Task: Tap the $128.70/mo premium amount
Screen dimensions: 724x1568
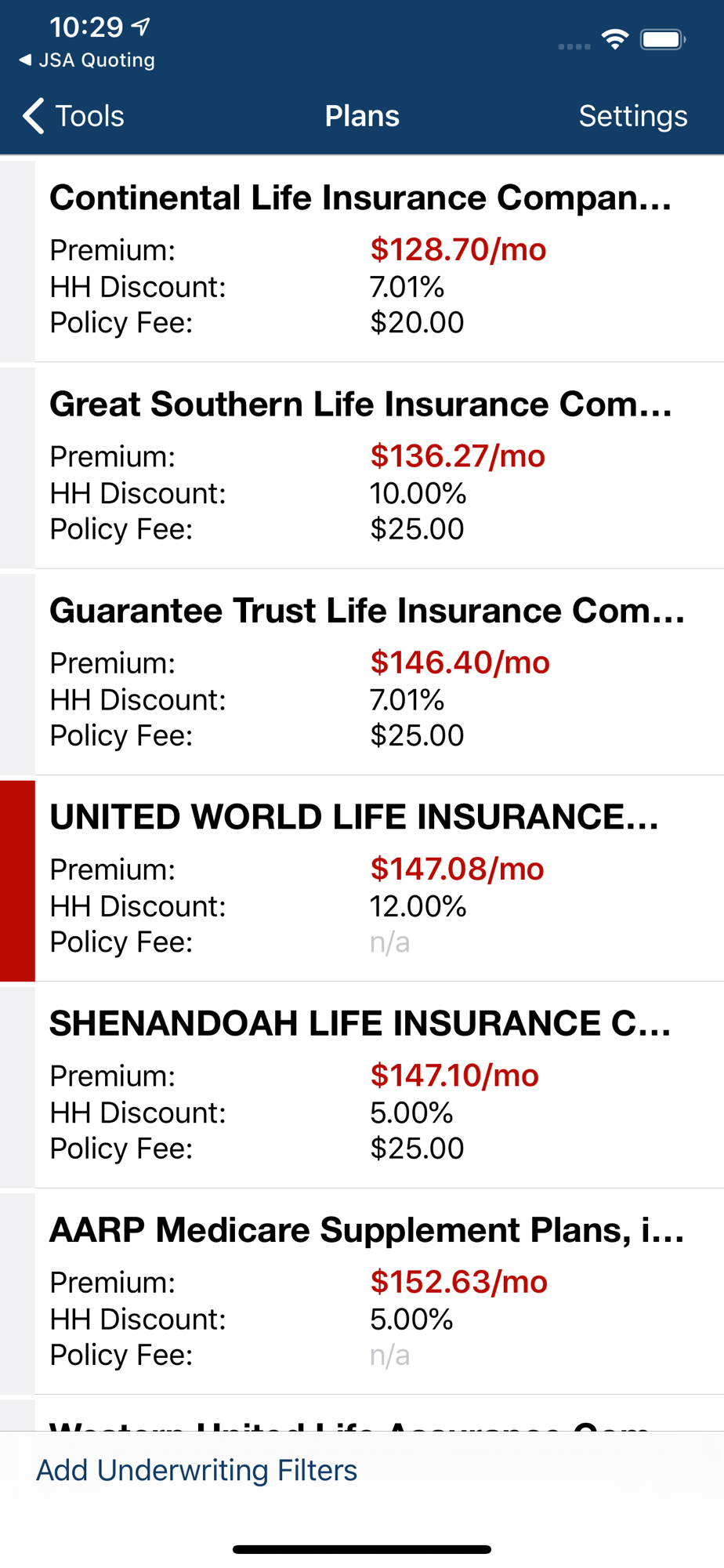Action: click(458, 250)
